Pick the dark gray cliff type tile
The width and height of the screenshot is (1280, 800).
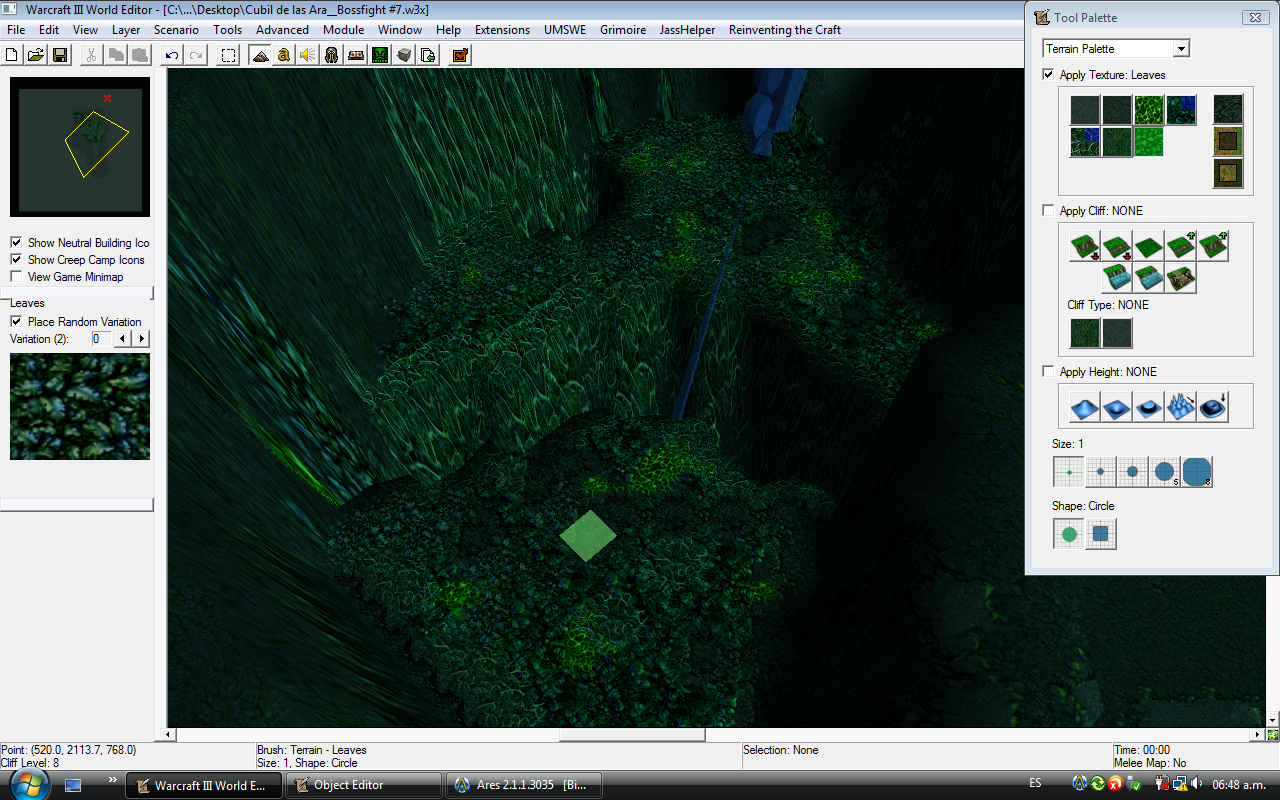point(1117,333)
